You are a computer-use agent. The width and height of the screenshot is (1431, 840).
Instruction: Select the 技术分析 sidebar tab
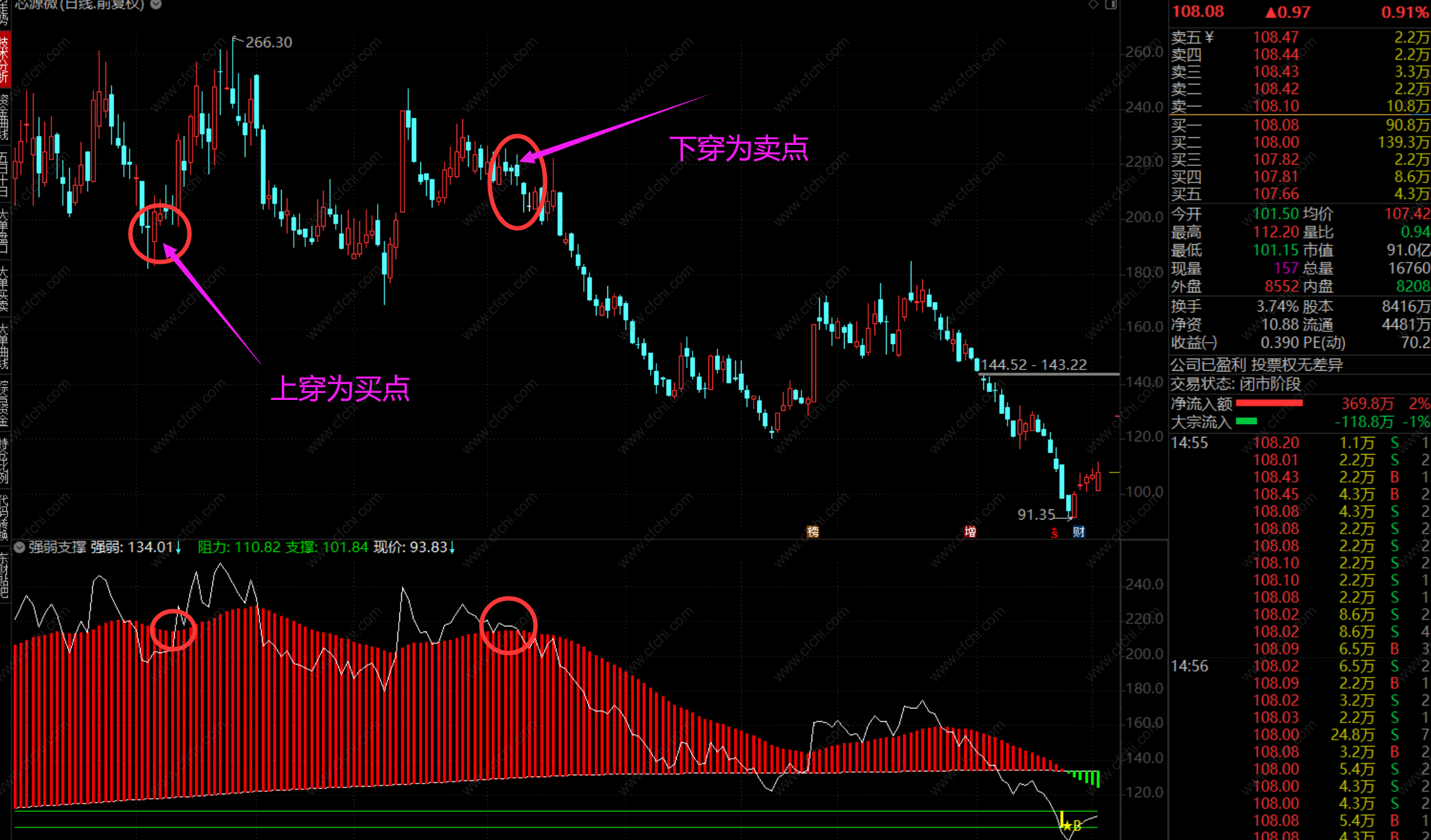4,59
